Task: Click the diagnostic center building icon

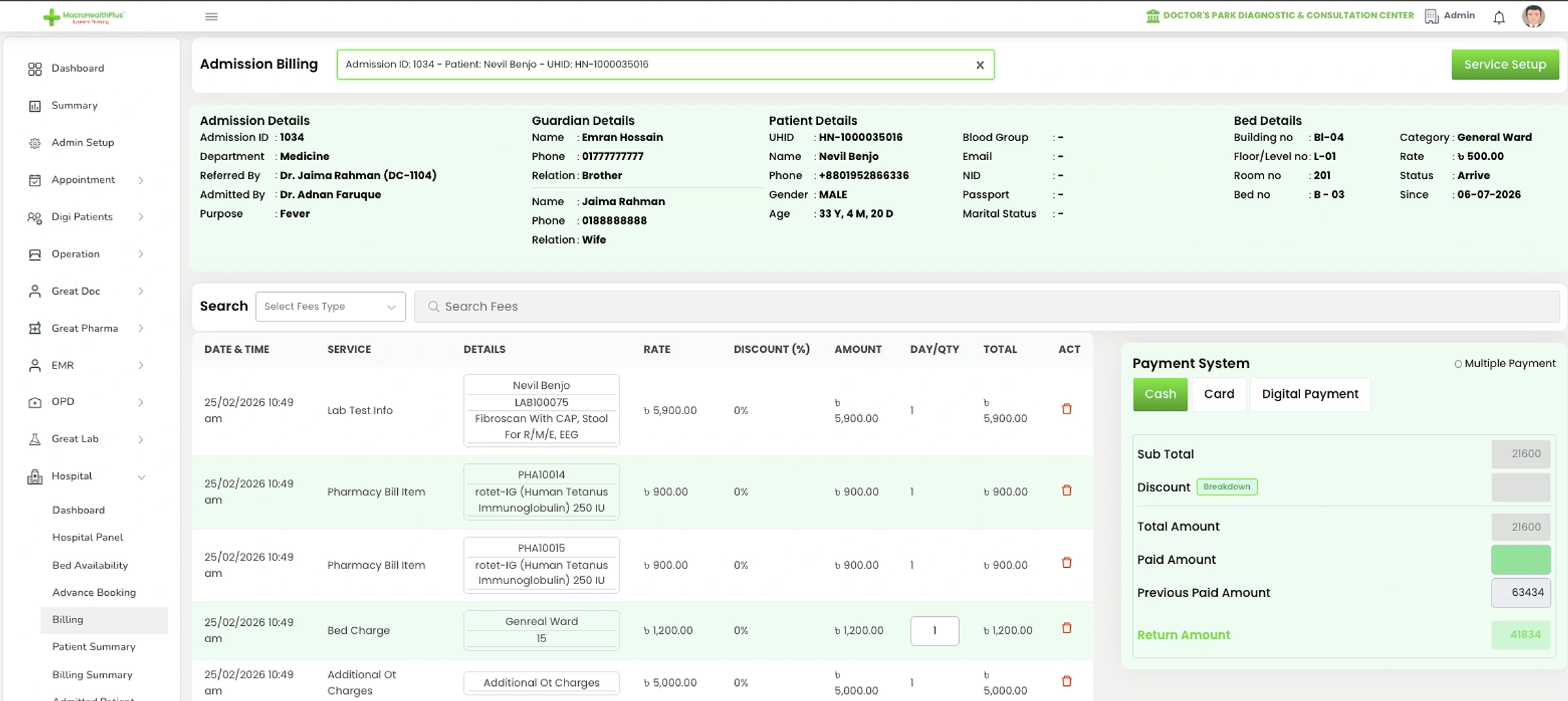Action: 1152,16
